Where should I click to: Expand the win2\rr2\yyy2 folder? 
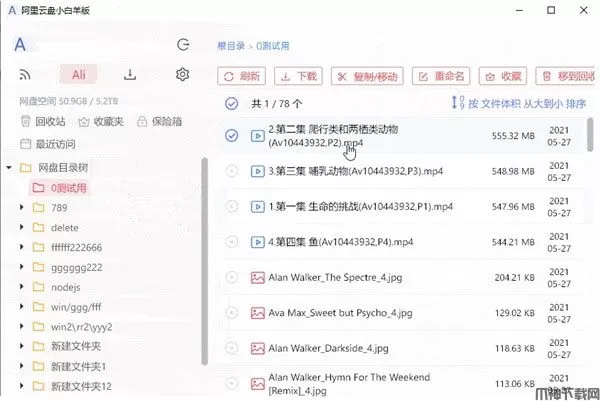(x=21, y=326)
